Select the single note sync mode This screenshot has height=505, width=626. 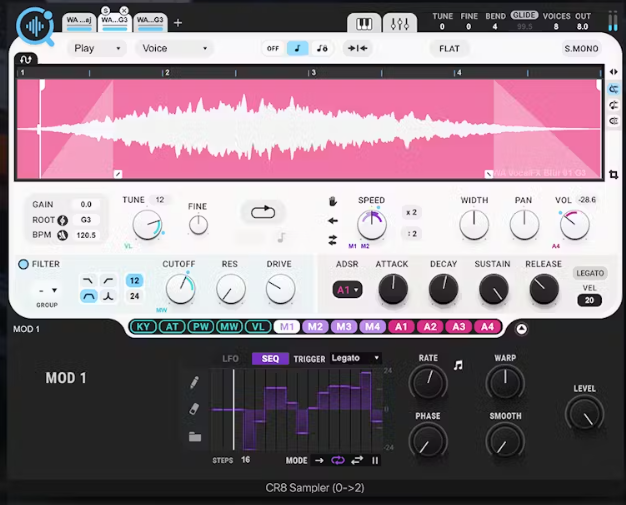click(x=297, y=48)
